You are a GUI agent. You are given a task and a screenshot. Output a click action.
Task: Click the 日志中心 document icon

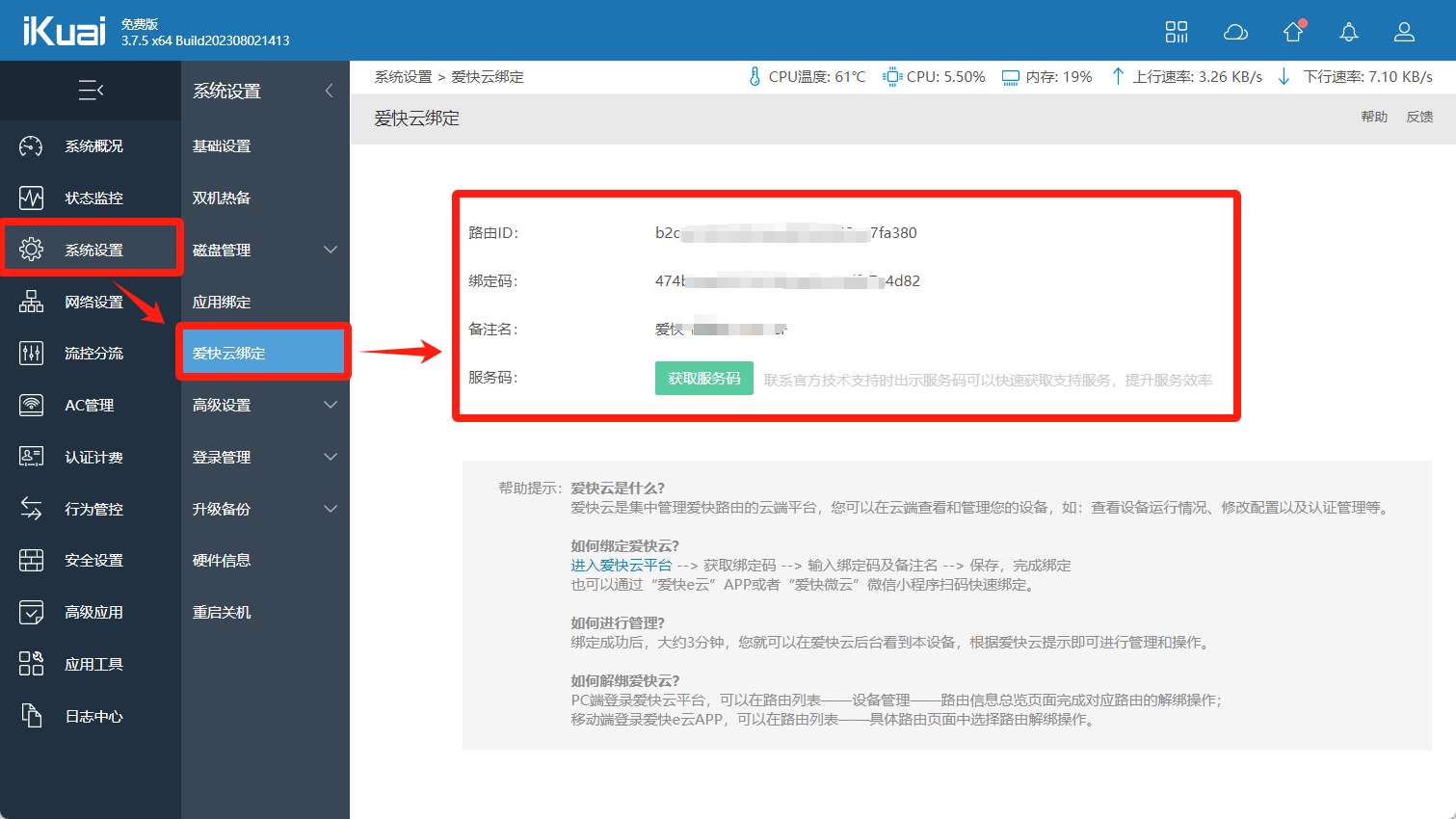31,716
